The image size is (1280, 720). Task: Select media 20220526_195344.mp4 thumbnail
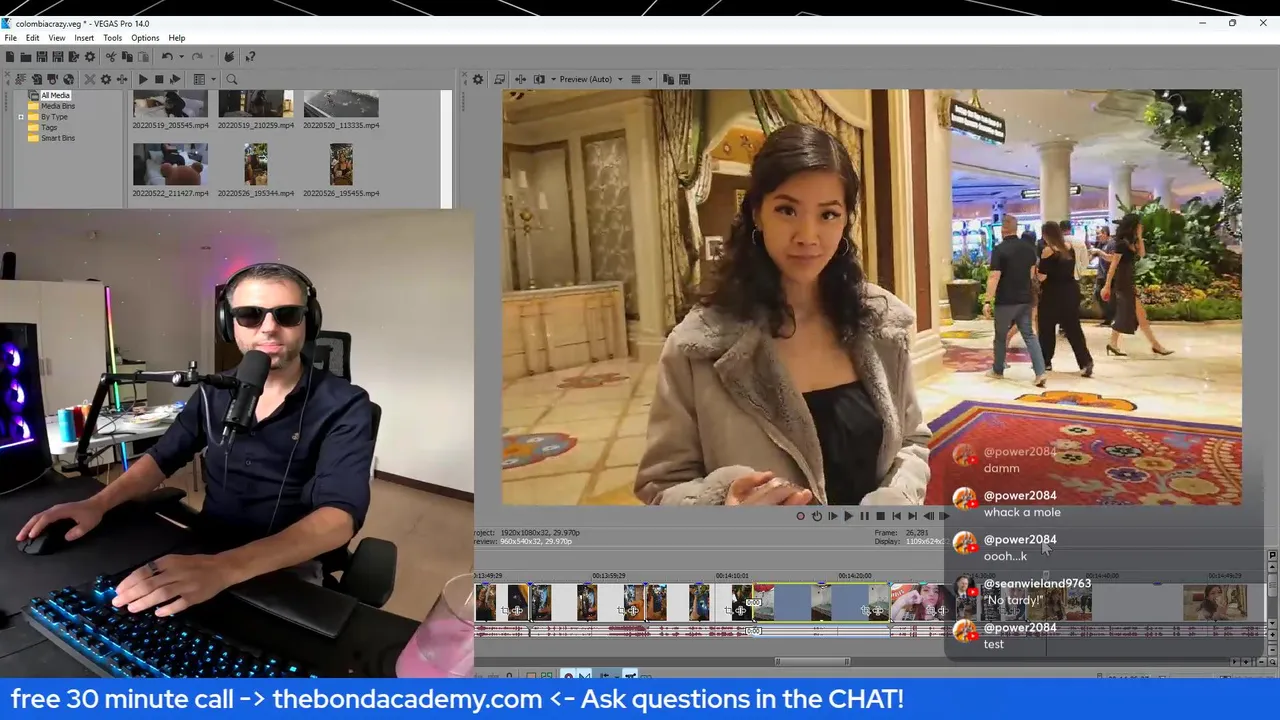(256, 165)
